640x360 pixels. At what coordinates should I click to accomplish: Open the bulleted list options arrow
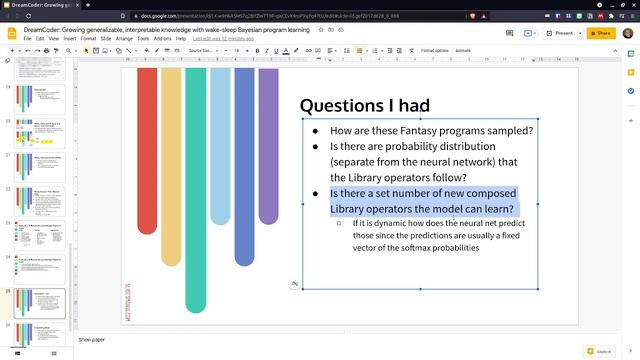coord(367,51)
